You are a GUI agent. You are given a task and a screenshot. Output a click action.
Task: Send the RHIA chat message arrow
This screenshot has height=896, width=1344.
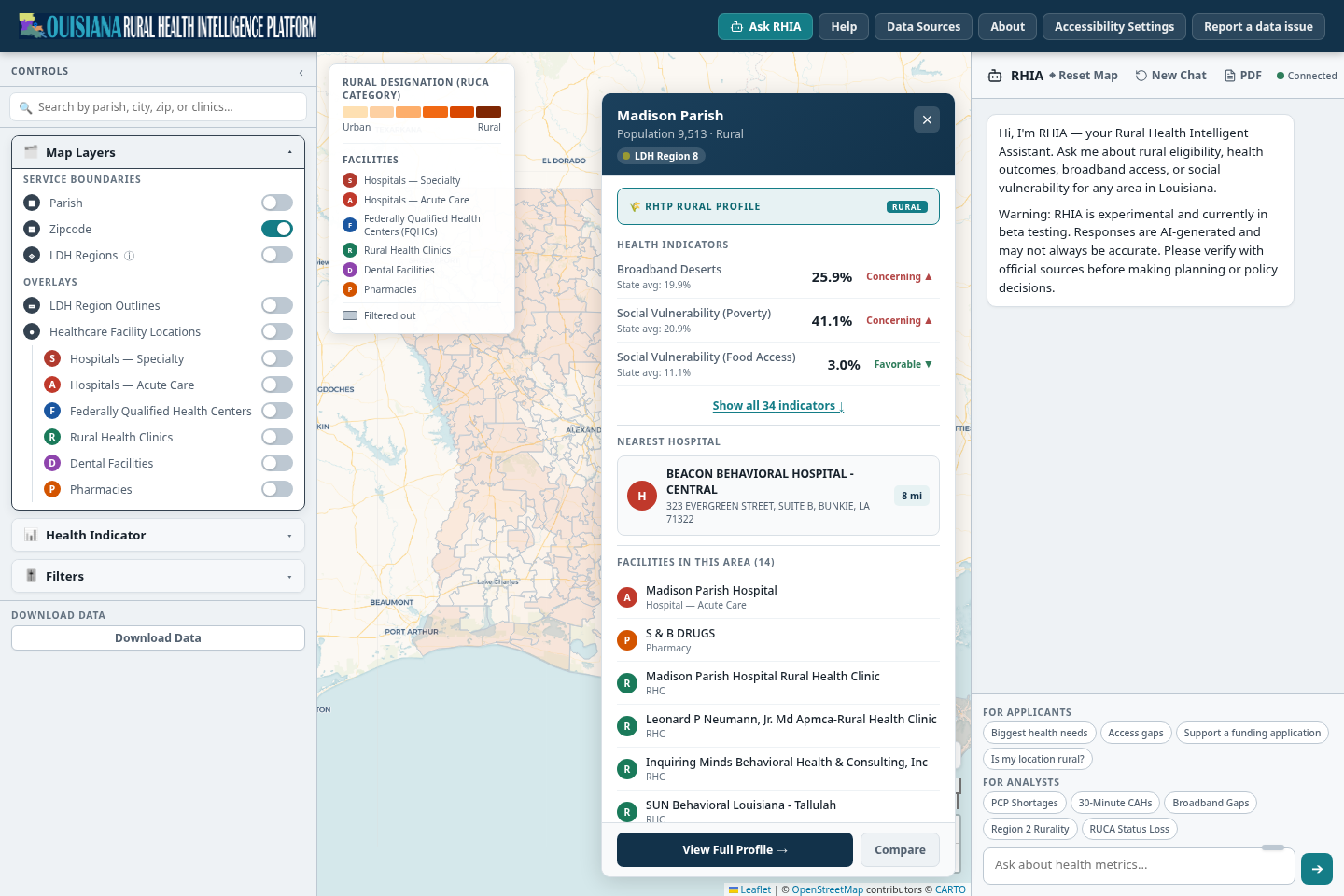[x=1317, y=869]
